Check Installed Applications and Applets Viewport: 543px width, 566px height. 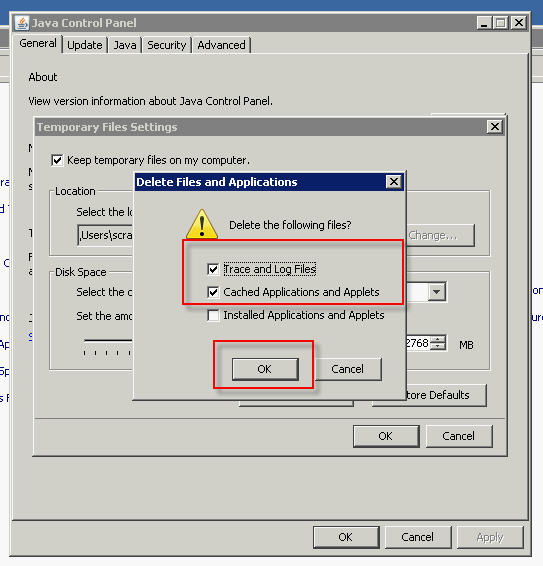[213, 315]
